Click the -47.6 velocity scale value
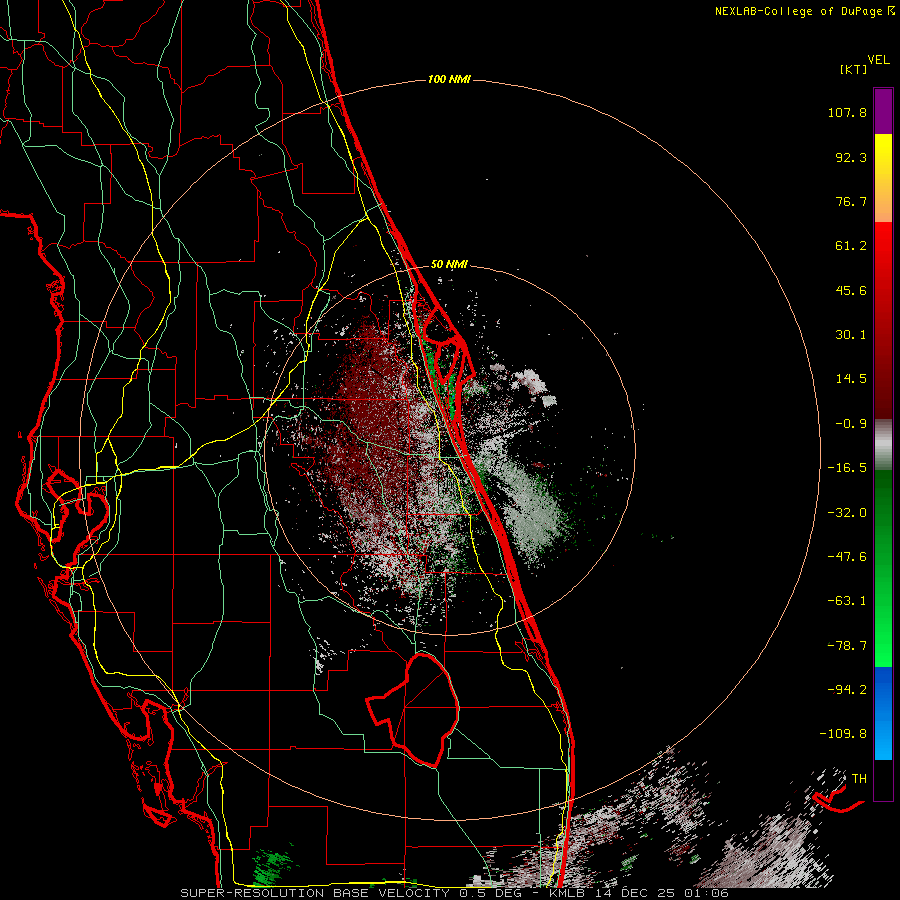The width and height of the screenshot is (900, 900). [847, 557]
